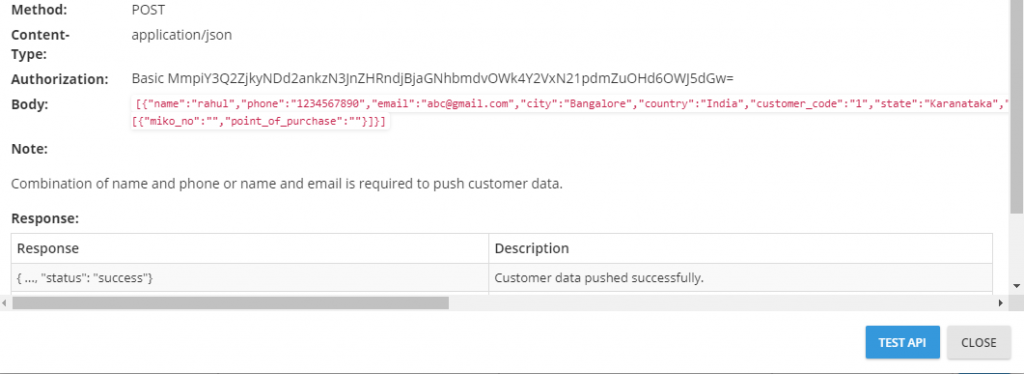Click the vertical scrollbar down arrow
Screen dimensions: 1024x374
tap(1017, 285)
